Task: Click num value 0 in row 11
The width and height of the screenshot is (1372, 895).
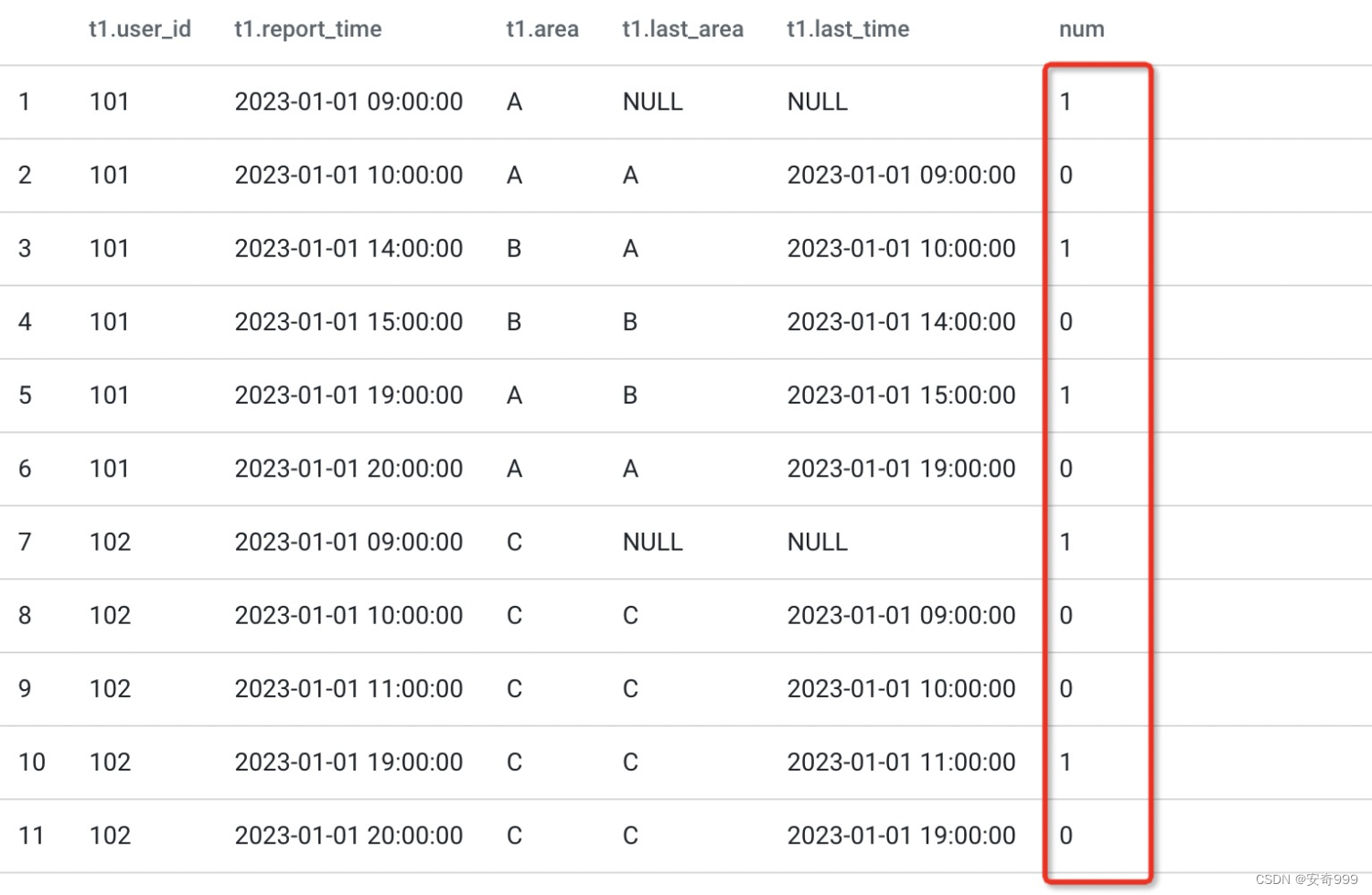Action: tap(1067, 836)
